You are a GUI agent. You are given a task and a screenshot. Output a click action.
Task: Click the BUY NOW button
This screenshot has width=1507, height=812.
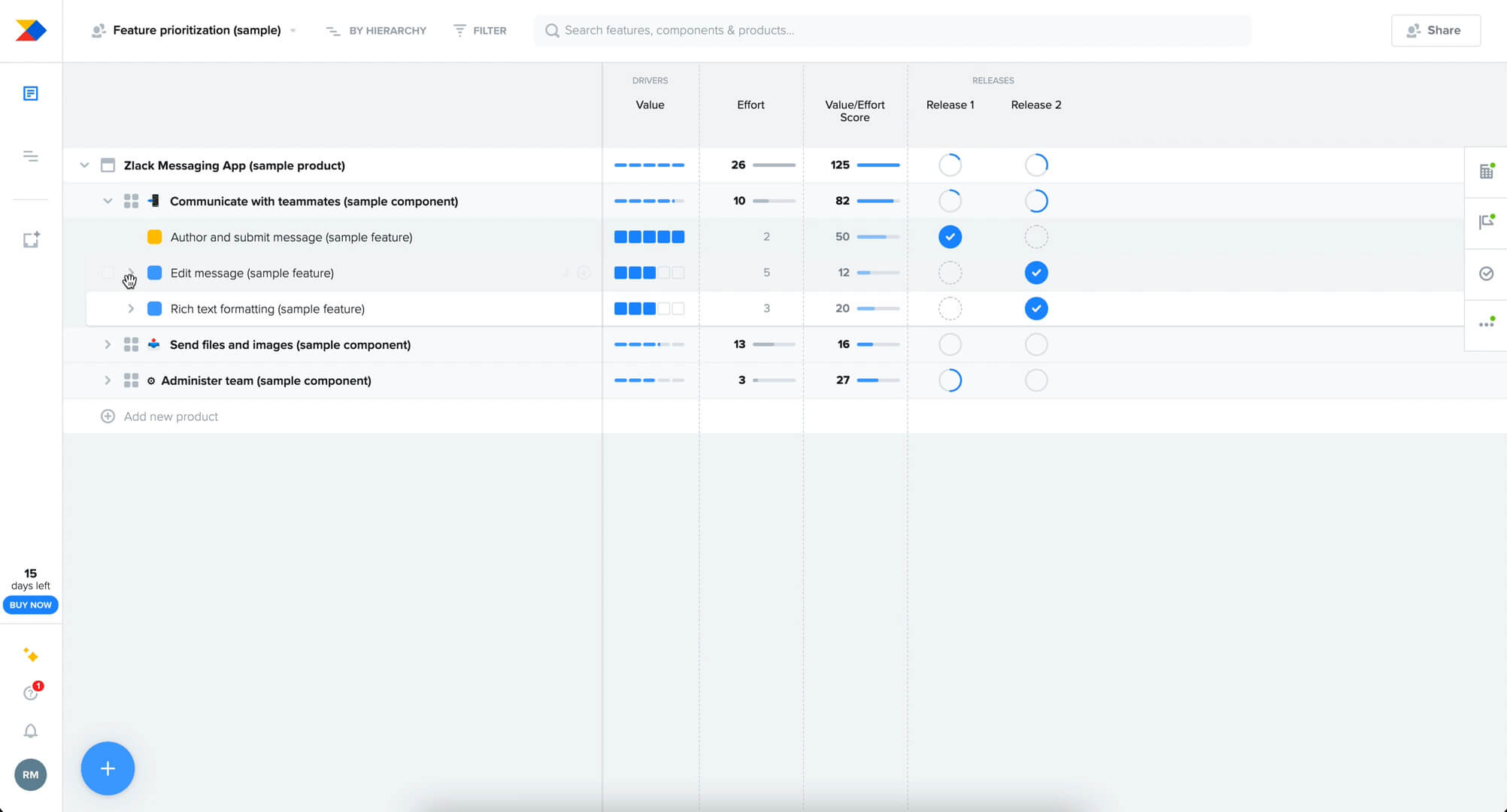pyautogui.click(x=30, y=604)
